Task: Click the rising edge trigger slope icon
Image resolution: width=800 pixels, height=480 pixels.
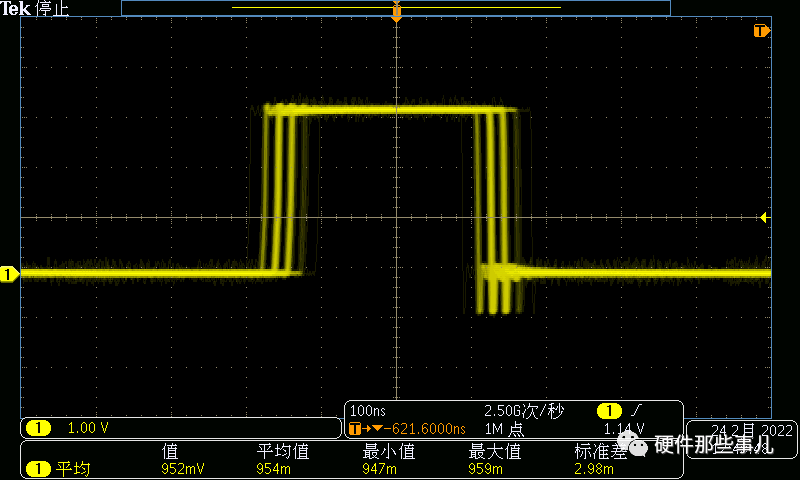Action: 636,411
